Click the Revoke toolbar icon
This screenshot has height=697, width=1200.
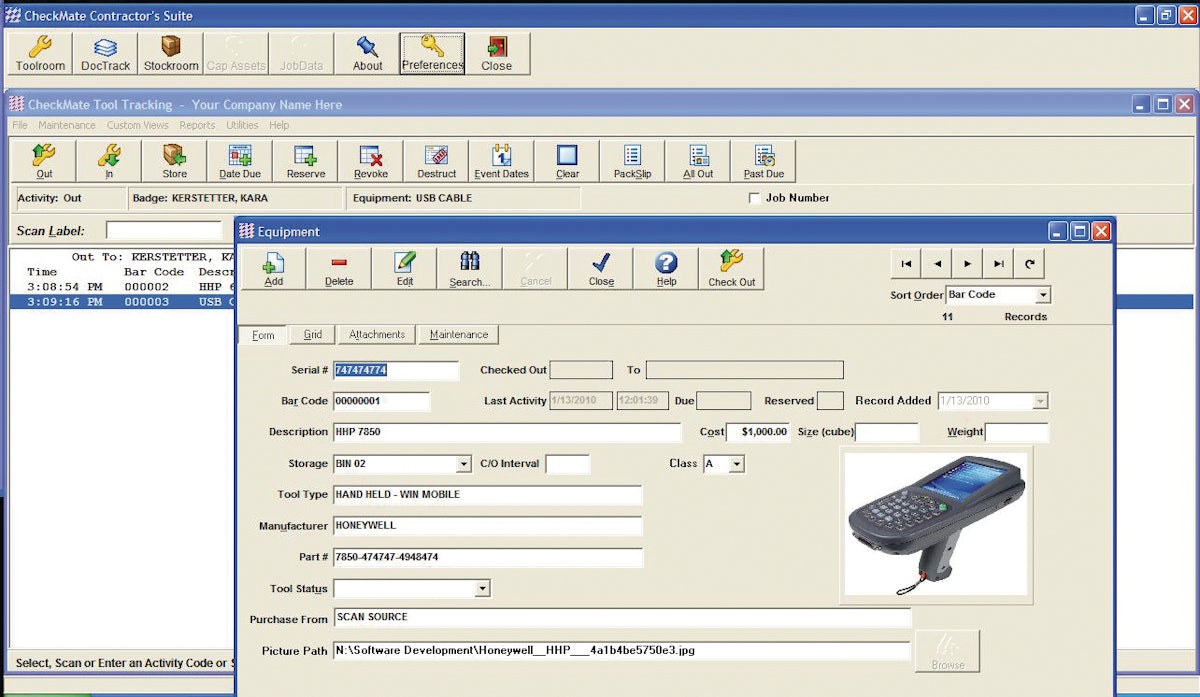371,160
